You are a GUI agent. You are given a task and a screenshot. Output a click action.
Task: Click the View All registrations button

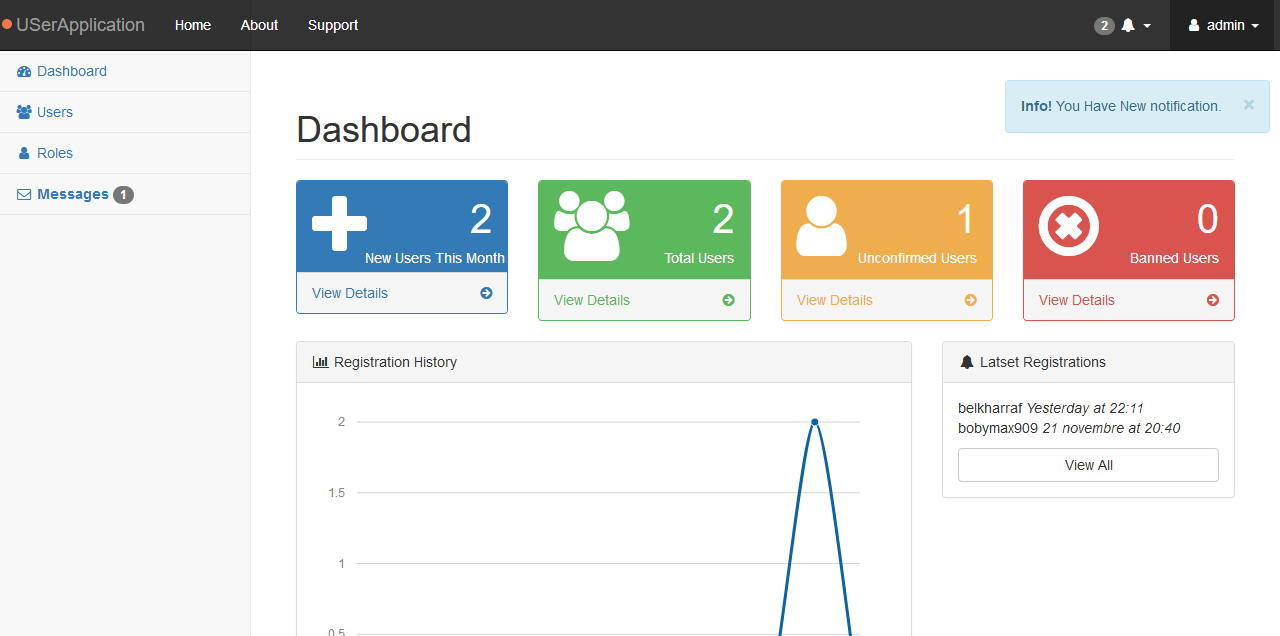click(1088, 465)
